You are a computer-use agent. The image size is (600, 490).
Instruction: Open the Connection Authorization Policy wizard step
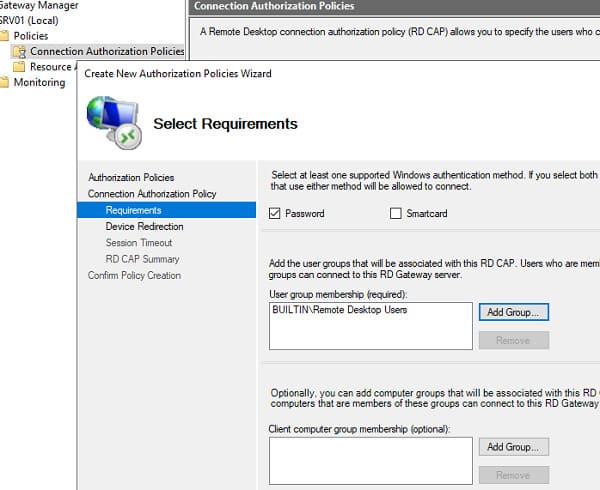click(x=152, y=194)
